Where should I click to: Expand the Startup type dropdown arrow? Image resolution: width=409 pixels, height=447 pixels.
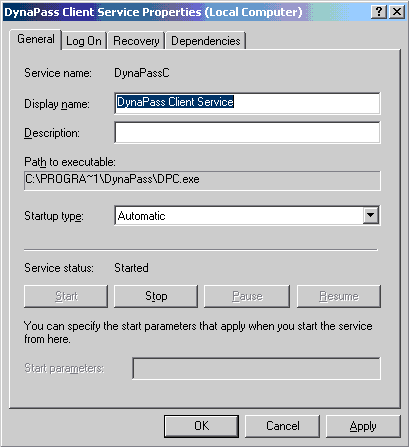371,216
